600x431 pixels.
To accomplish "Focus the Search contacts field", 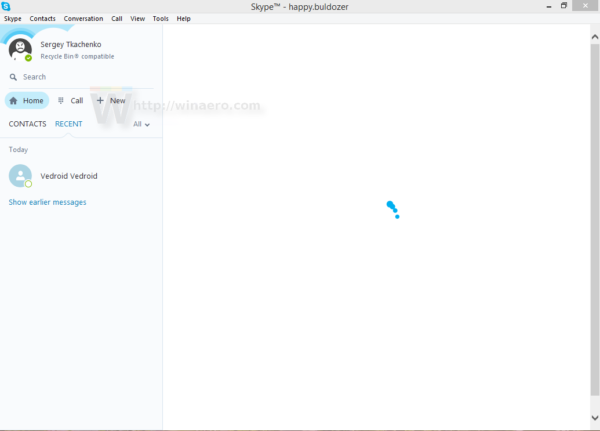I will click(x=81, y=77).
